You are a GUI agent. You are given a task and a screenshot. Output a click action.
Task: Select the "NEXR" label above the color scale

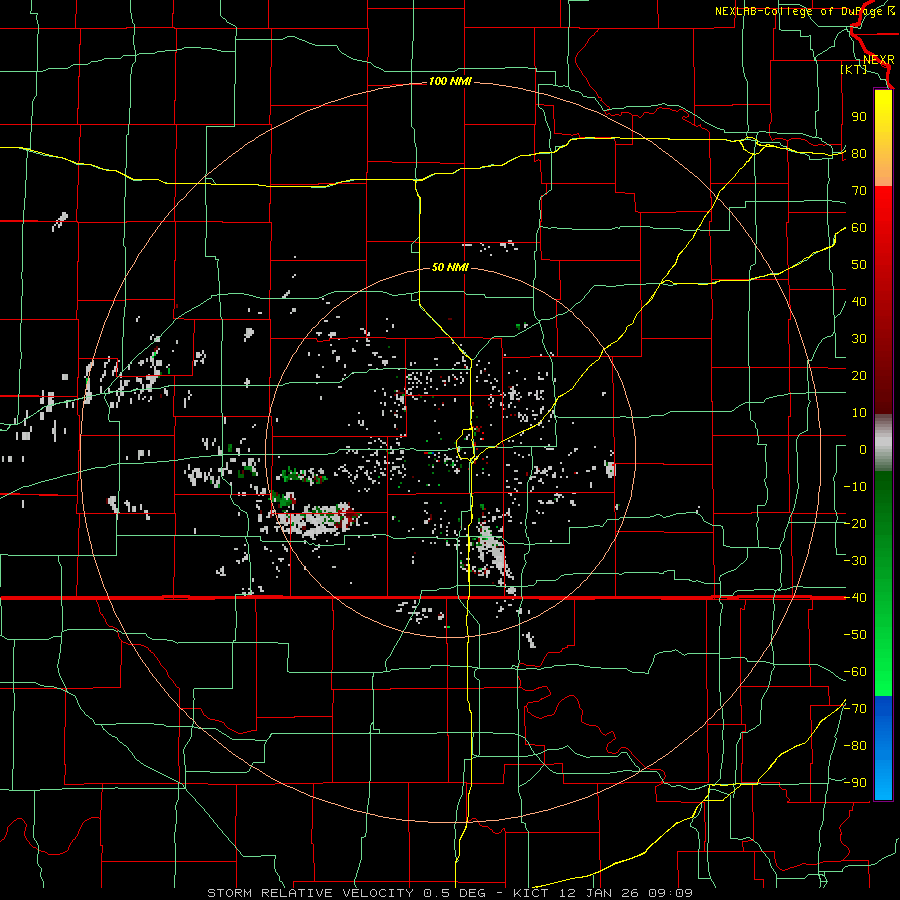(x=878, y=60)
